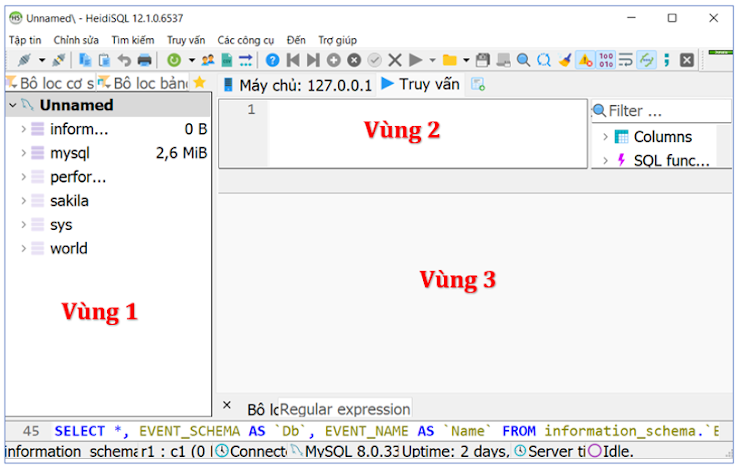Image resolution: width=740 pixels, height=468 pixels.
Task: Expand the SQL func... helper node
Action: 605,160
